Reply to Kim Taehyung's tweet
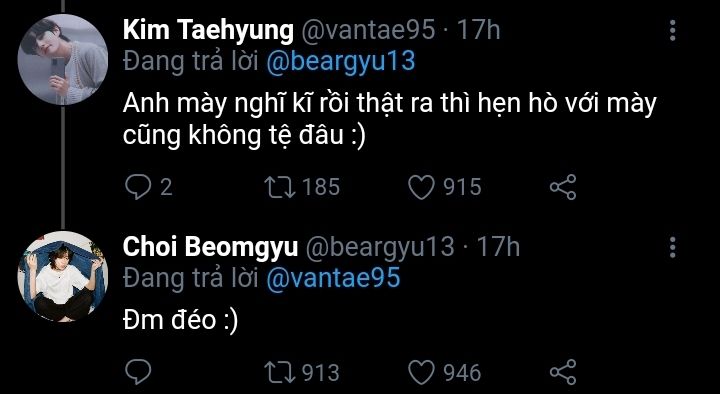Screen dimensions: 720x394 click(138, 187)
